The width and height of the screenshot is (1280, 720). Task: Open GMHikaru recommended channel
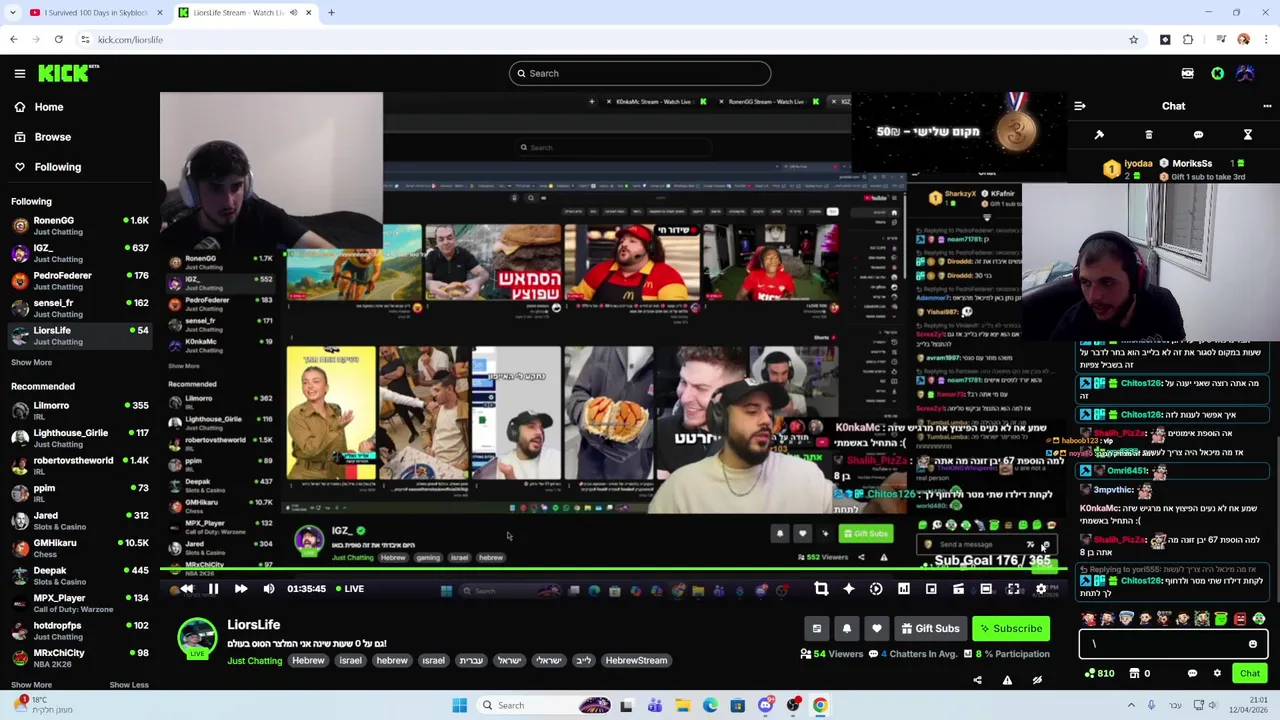(x=80, y=548)
